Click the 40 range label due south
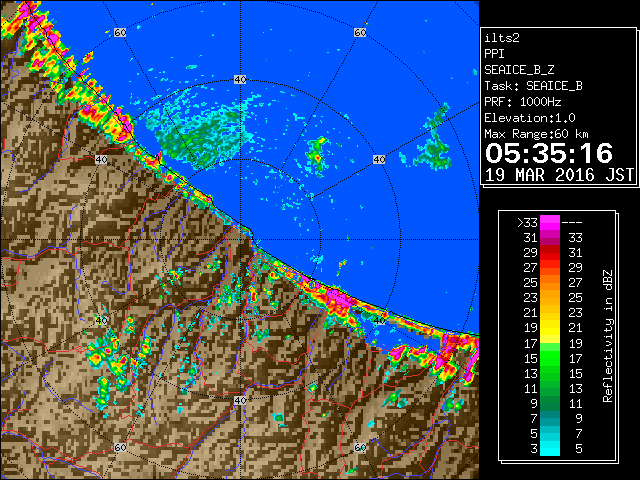Image resolution: width=640 pixels, height=480 pixels. coord(240,400)
